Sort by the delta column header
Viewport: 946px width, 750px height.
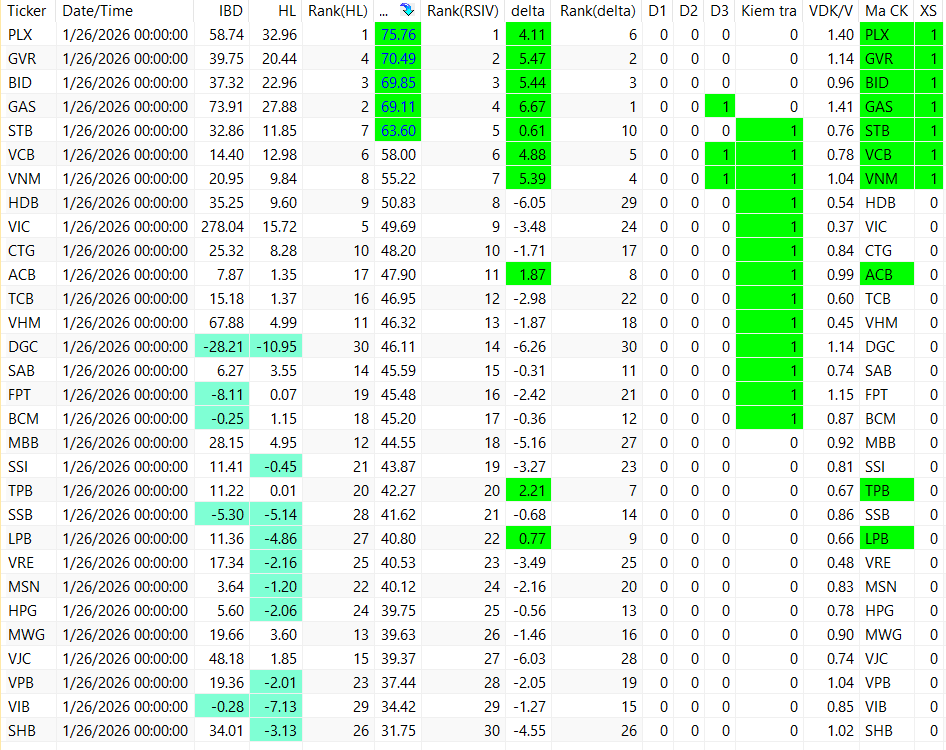[528, 11]
